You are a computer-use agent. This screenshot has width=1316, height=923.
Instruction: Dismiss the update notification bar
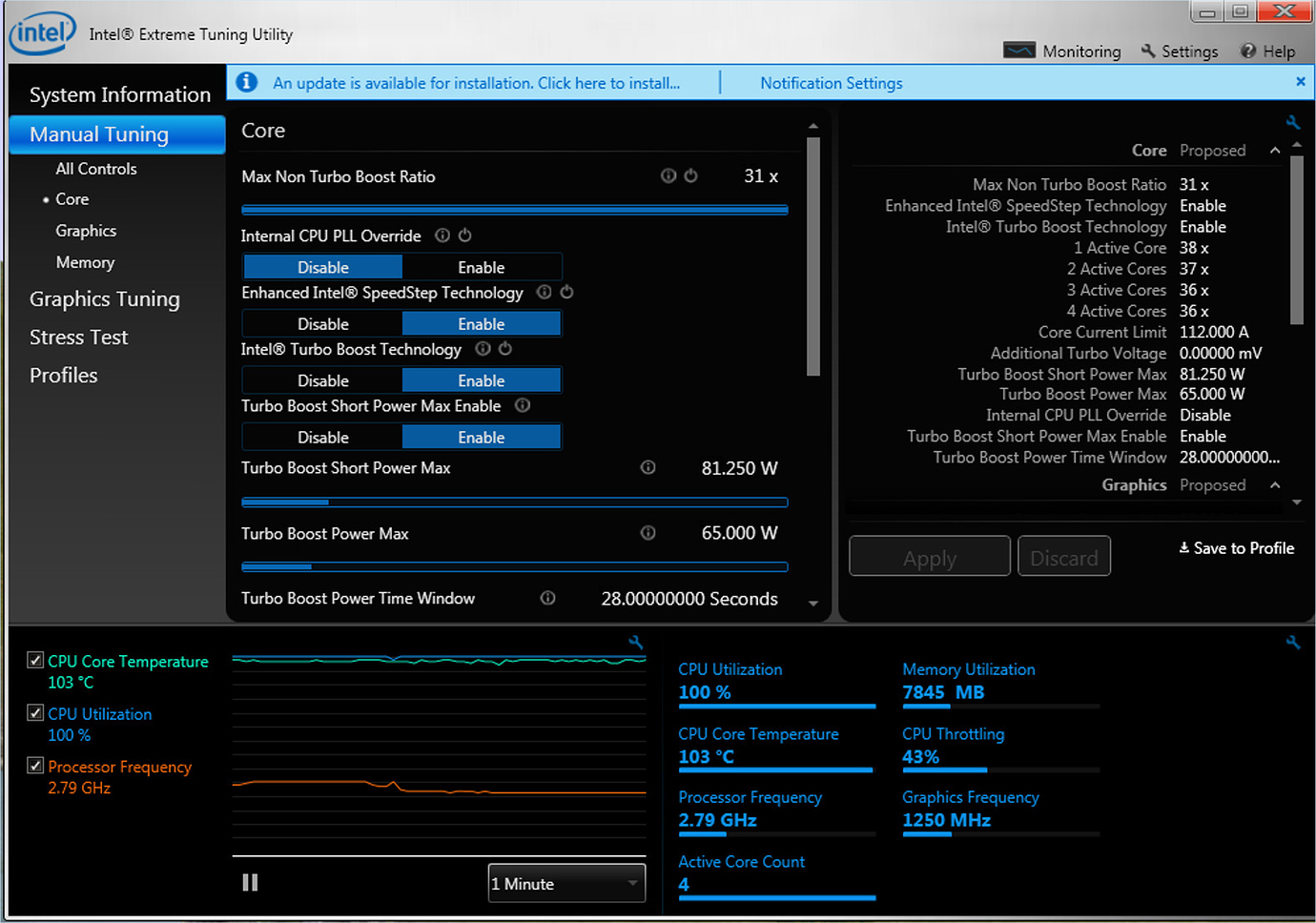1301,82
